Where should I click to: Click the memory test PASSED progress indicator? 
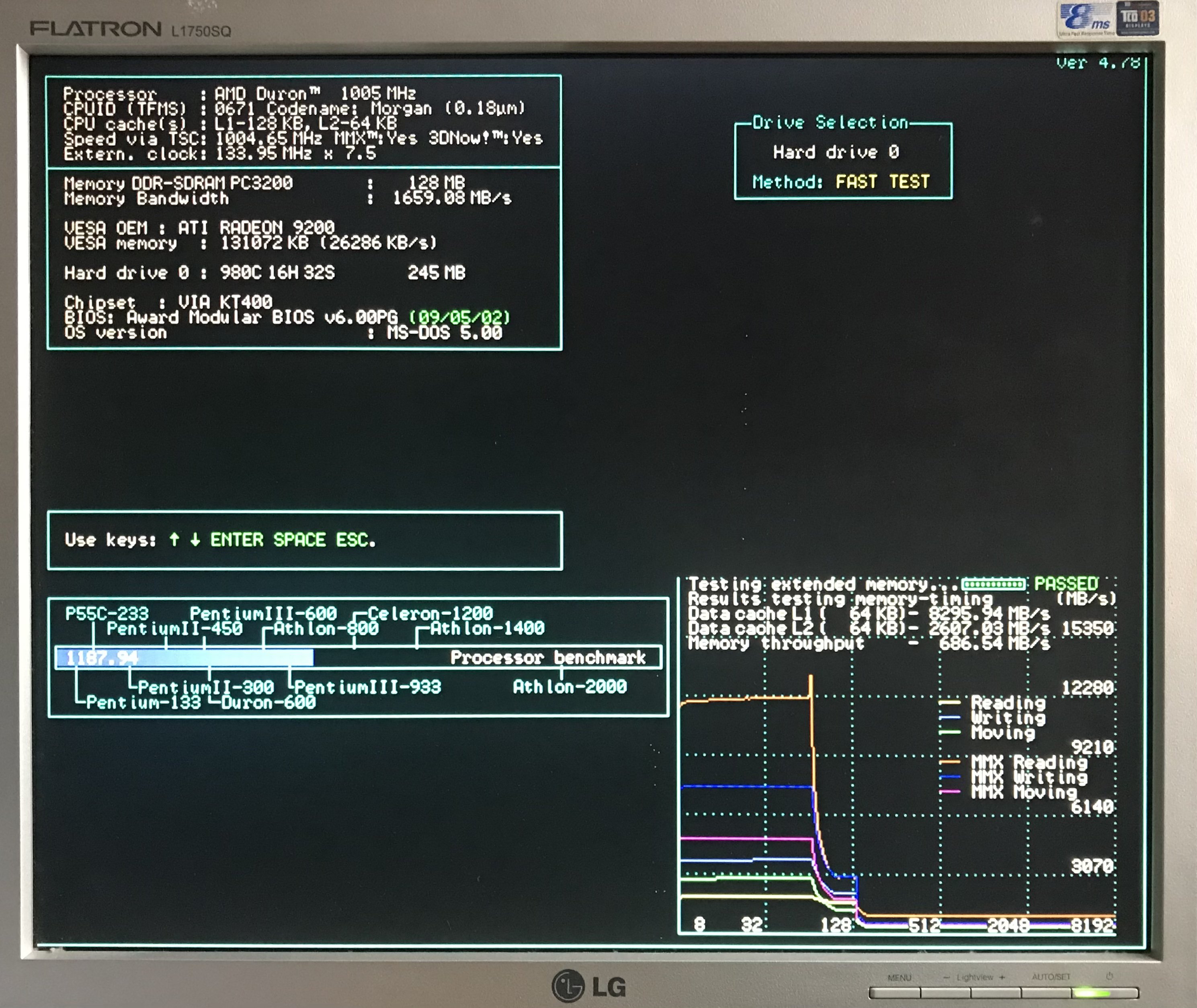993,584
